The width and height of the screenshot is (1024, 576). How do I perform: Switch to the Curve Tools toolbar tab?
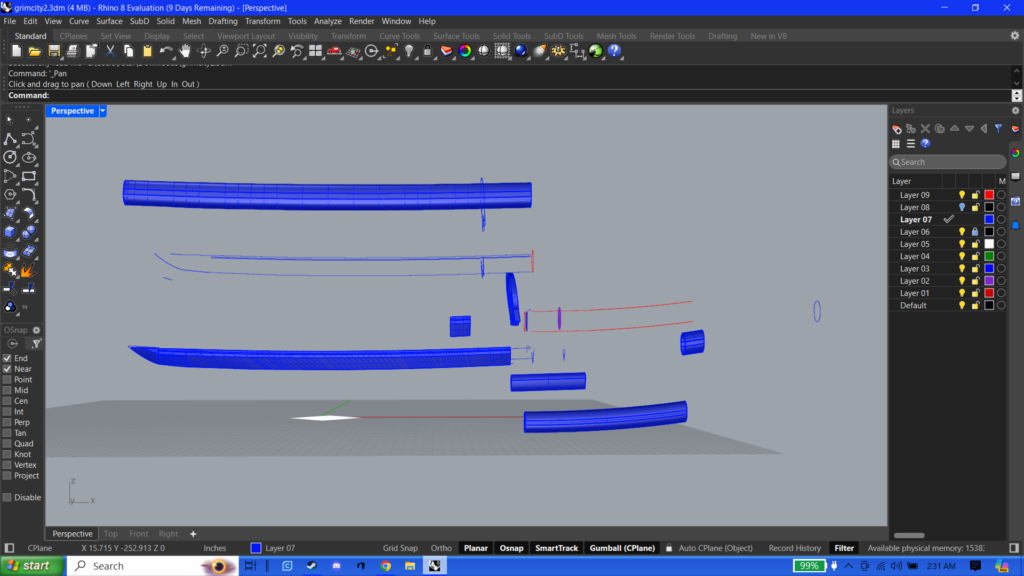click(399, 36)
